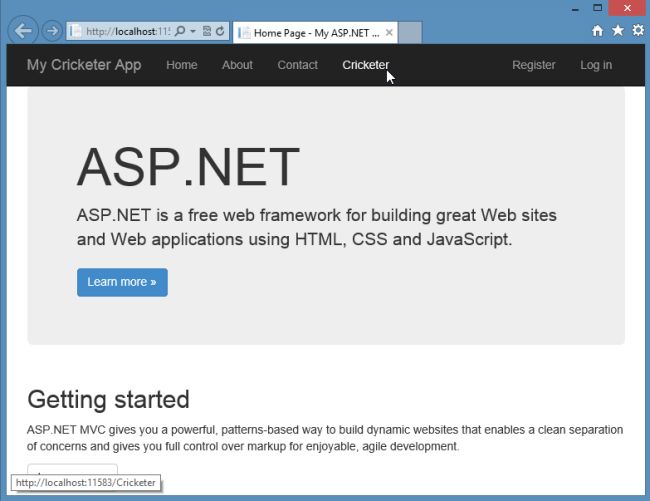650x501 pixels.
Task: Close the browser window with red X
Action: tap(627, 8)
